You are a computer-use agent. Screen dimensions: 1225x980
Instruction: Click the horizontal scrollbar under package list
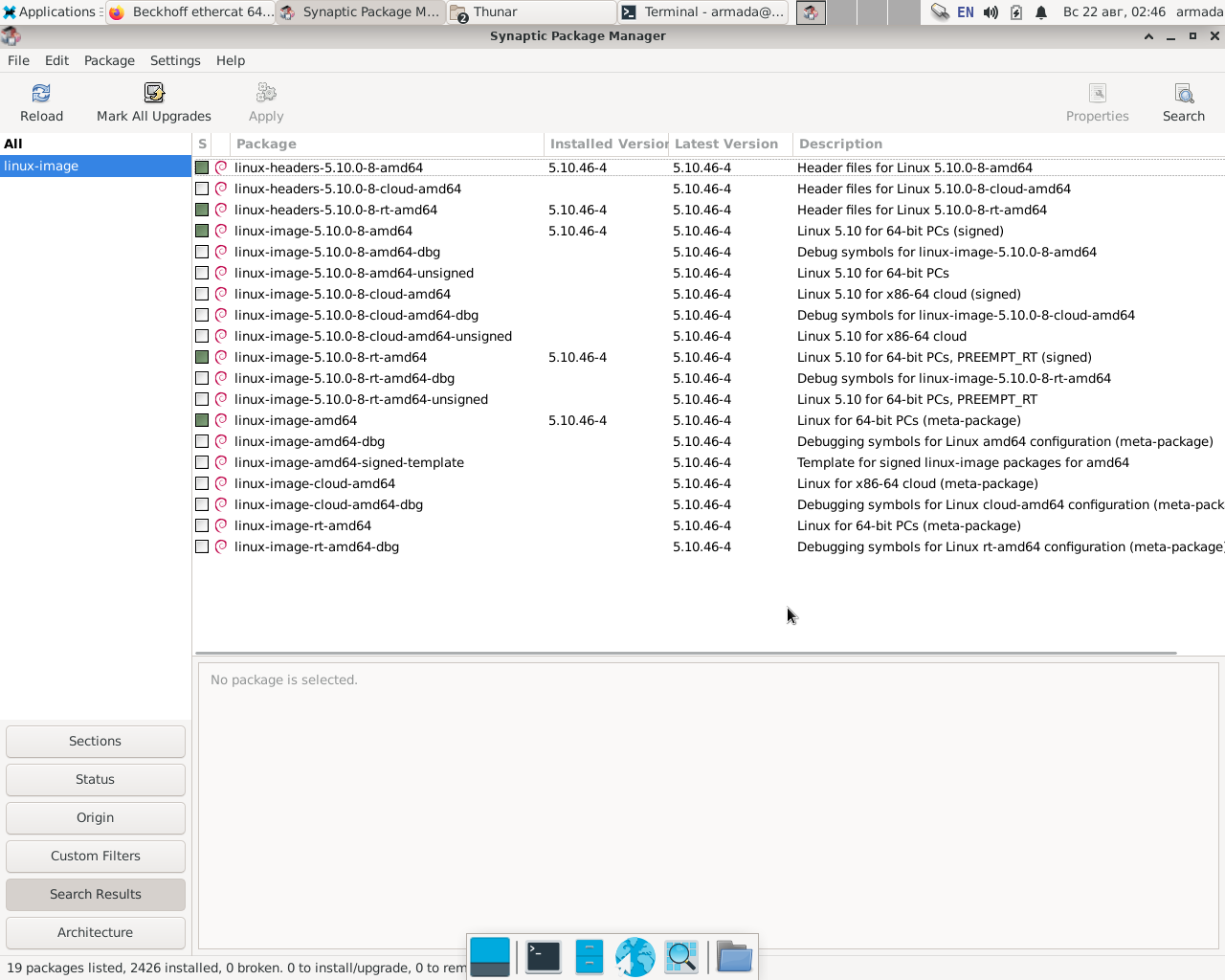pyautogui.click(x=686, y=654)
